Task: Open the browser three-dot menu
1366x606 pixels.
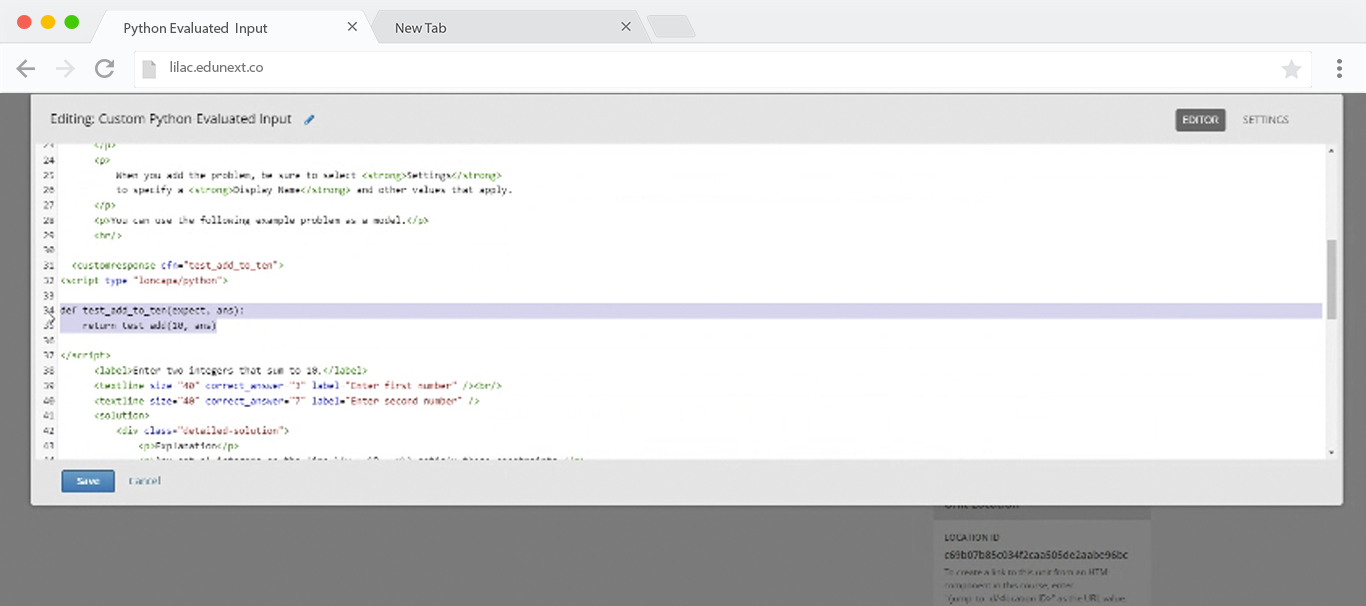Action: pyautogui.click(x=1339, y=69)
